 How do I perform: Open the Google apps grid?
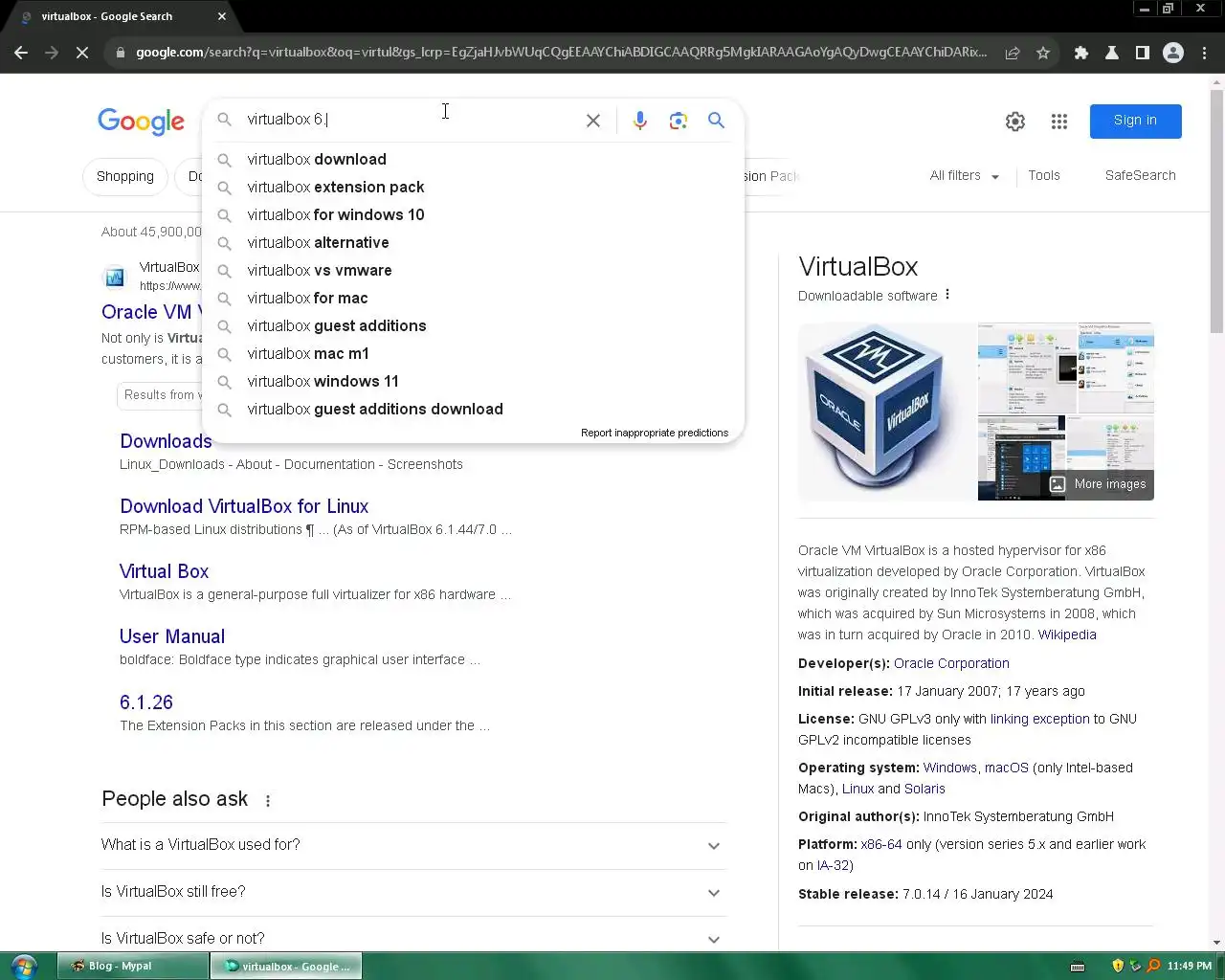pyautogui.click(x=1059, y=122)
